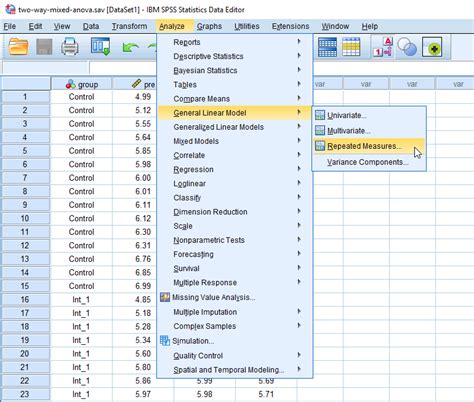Click the Open data document folder icon
This screenshot has height=402, width=474.
tap(18, 47)
